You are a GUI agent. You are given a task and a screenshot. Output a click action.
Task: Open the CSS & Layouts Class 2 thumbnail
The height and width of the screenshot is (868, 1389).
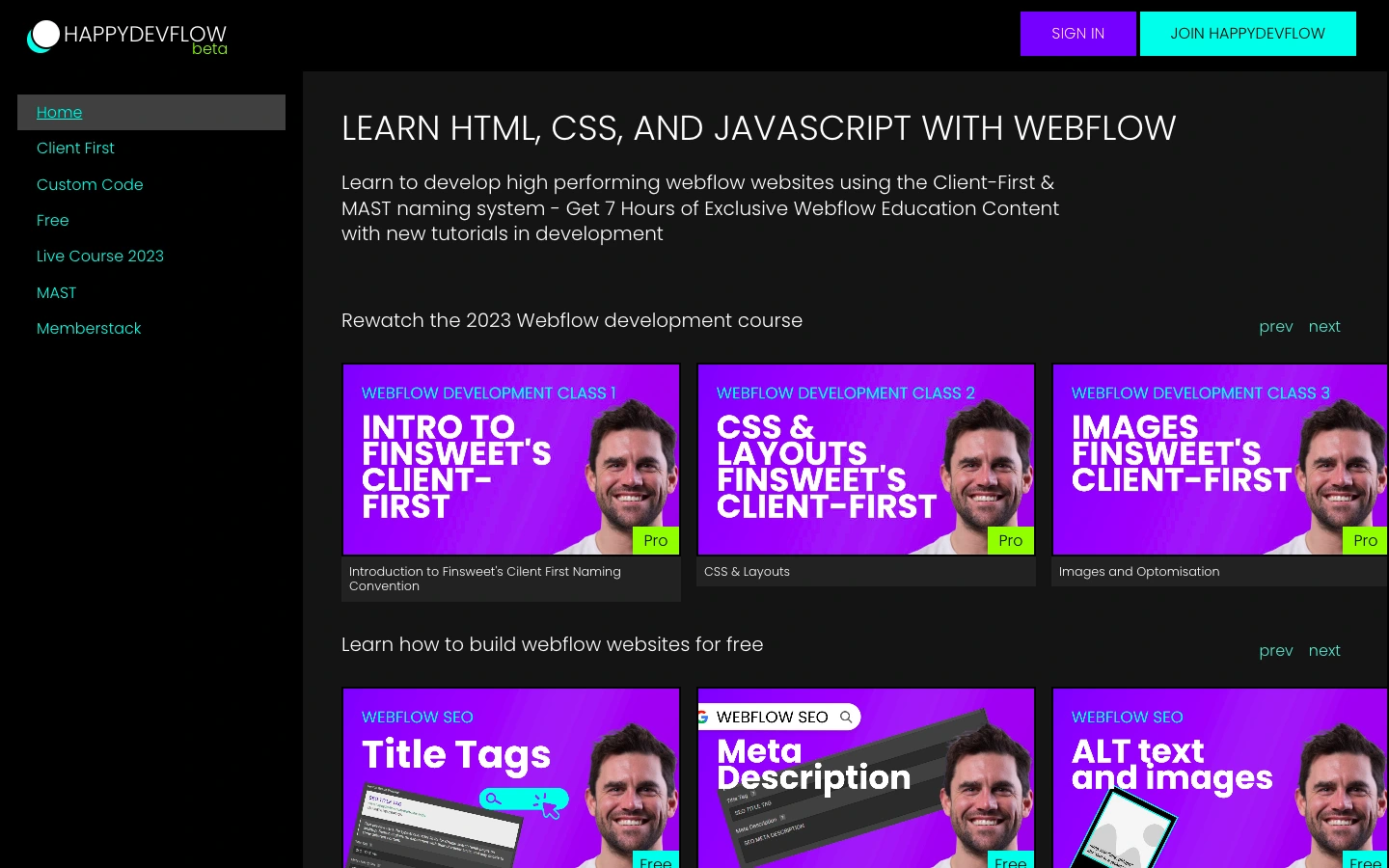click(866, 459)
